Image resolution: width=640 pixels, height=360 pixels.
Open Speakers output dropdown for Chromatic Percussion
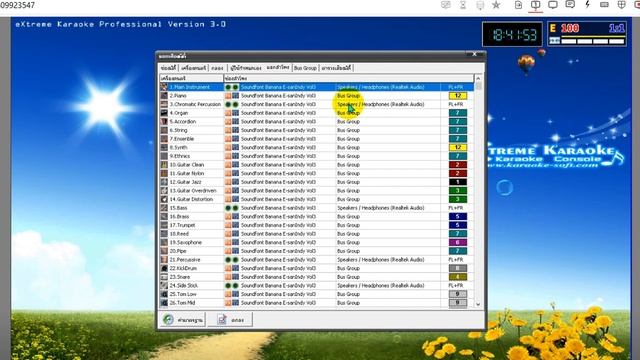point(388,104)
